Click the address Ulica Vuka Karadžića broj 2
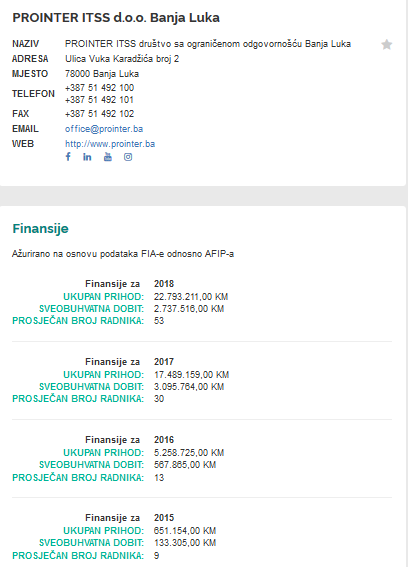 (x=122, y=59)
